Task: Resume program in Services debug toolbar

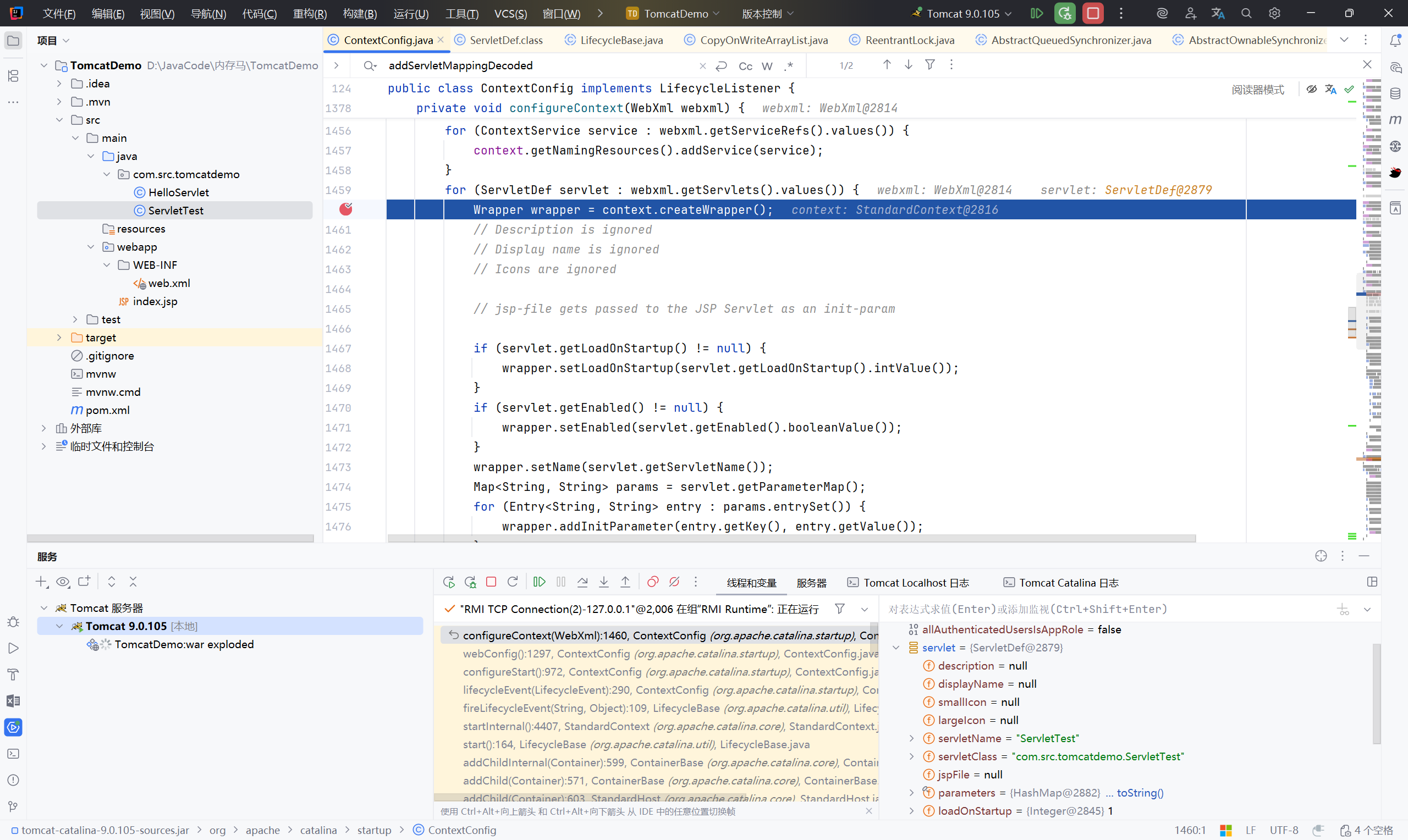Action: 539,582
